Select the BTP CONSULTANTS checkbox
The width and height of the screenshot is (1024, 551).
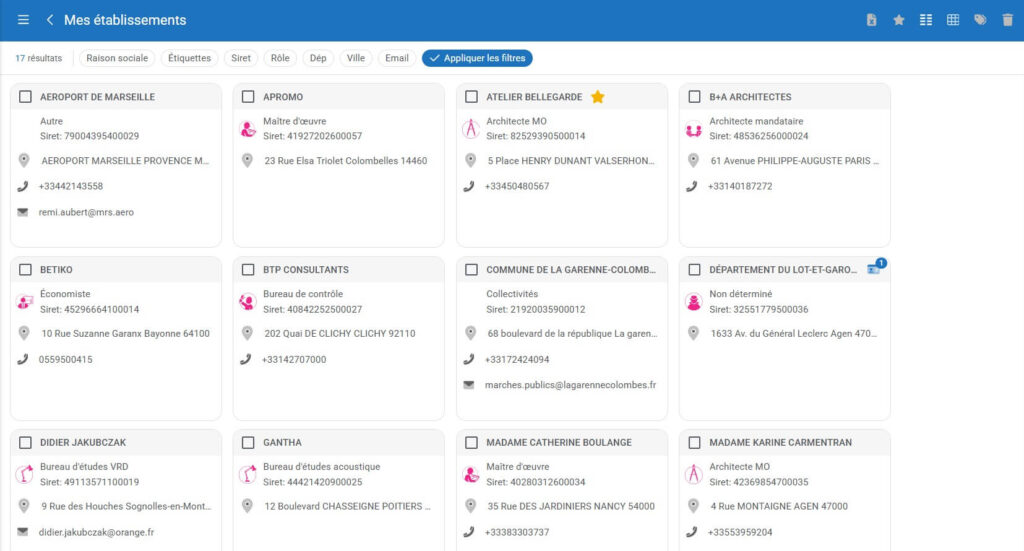(248, 270)
